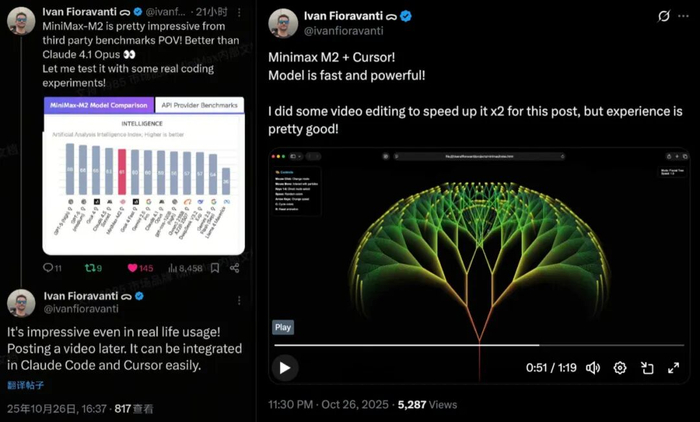Open more options on Minimax M2 + Cursor post
This screenshot has width=700, height=422.
(x=686, y=17)
